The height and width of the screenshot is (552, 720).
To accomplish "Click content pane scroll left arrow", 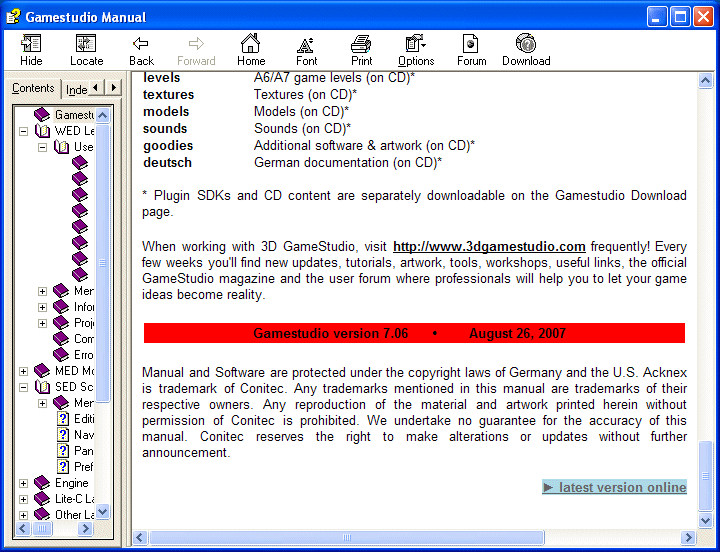I will point(140,537).
